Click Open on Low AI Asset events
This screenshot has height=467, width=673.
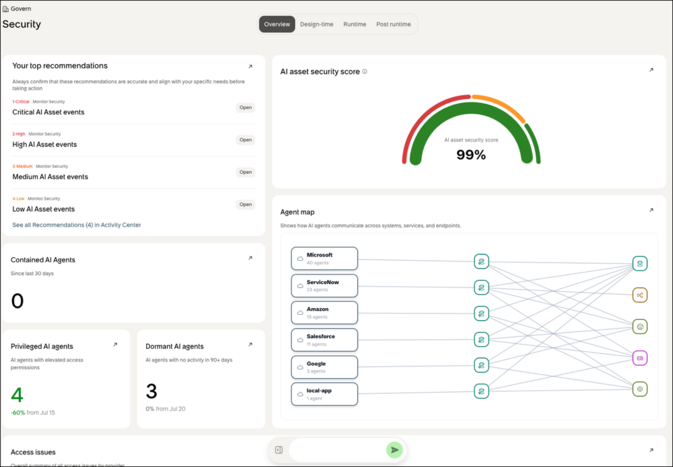coord(246,204)
